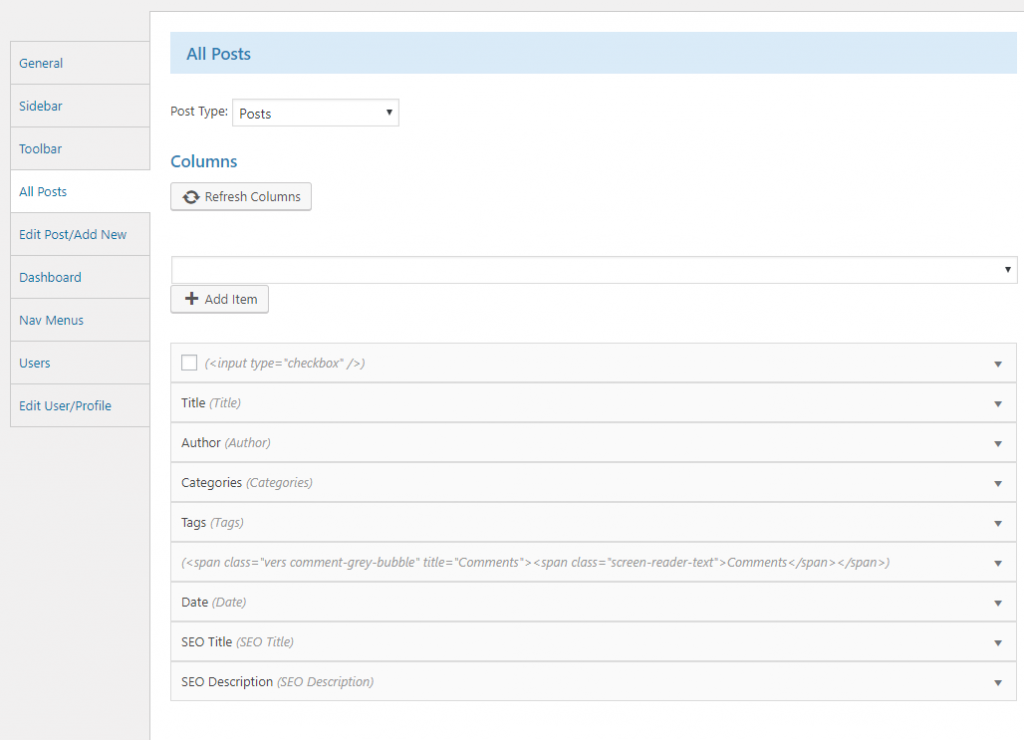Screen dimensions: 1024x740
Task: Open the Toolbar settings section
Action: pos(40,148)
